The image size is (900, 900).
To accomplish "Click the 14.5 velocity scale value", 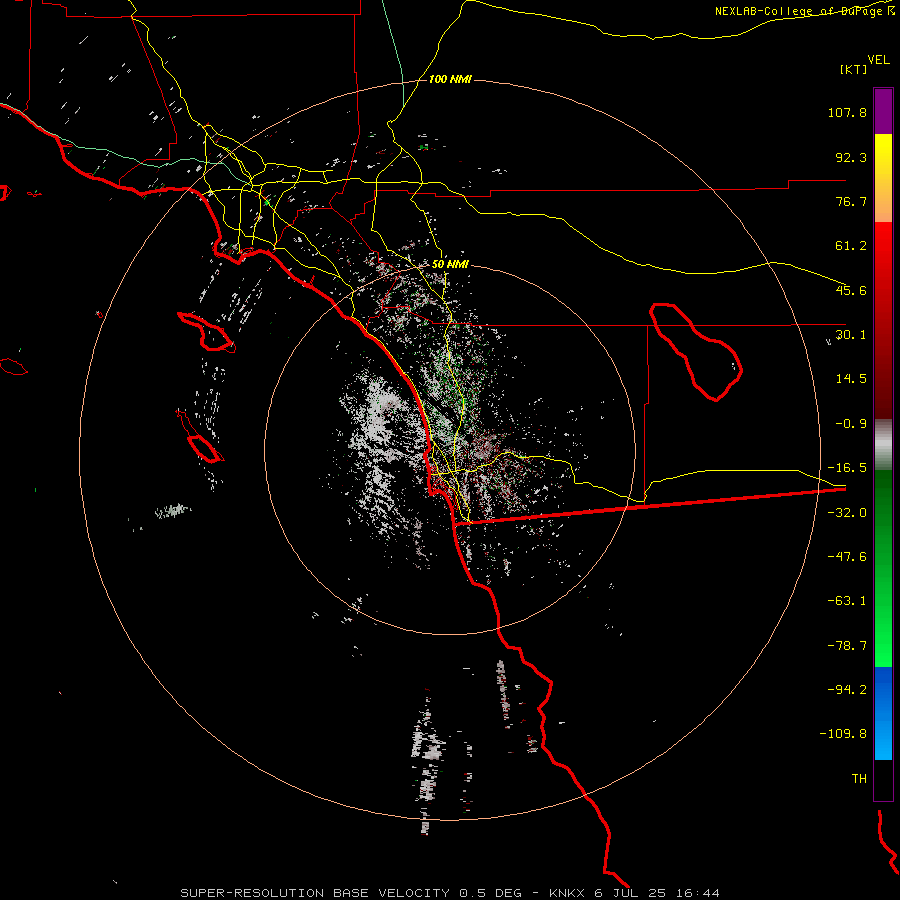I will 851,379.
